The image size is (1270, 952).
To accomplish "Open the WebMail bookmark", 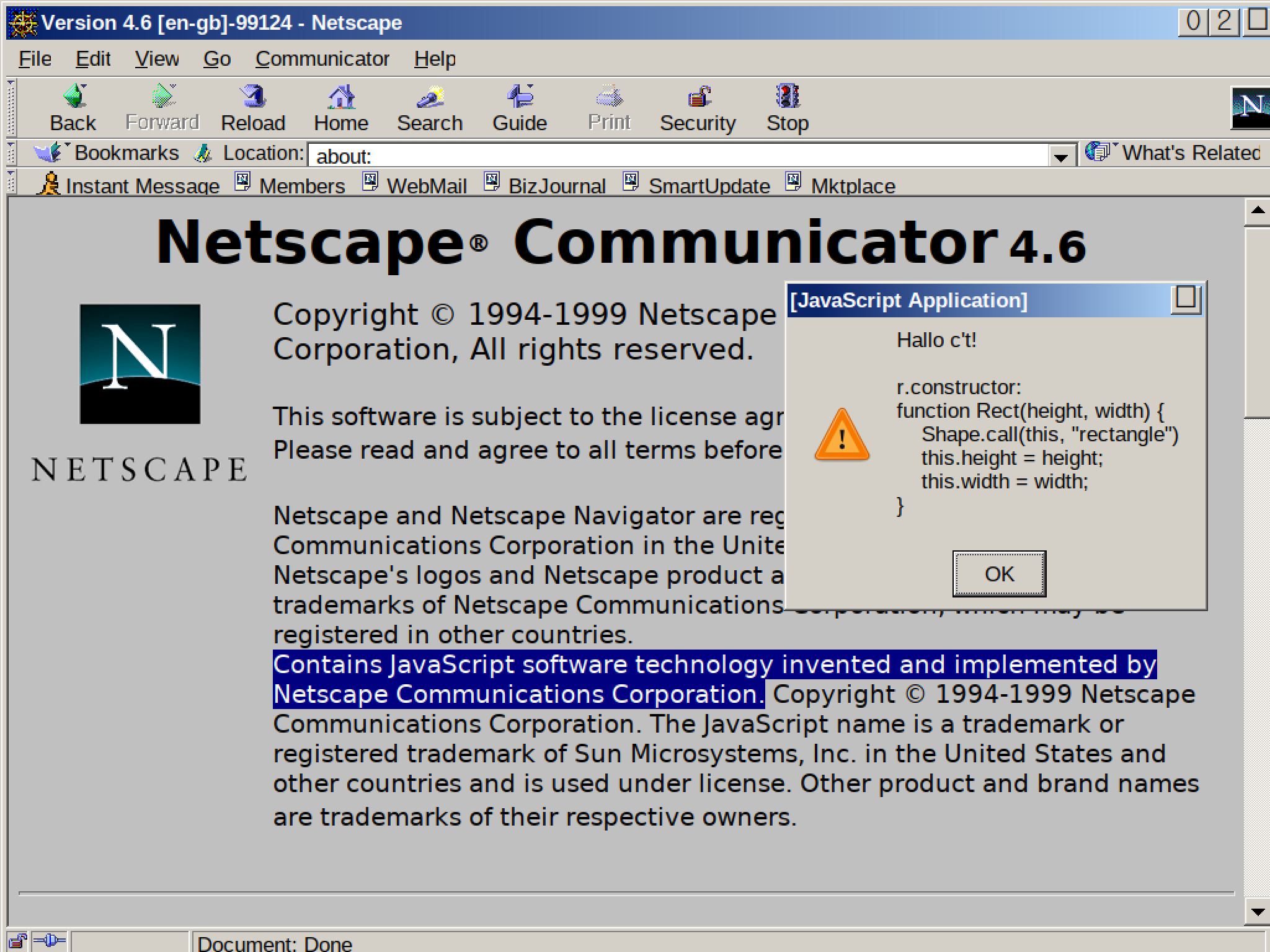I will pyautogui.click(x=414, y=185).
